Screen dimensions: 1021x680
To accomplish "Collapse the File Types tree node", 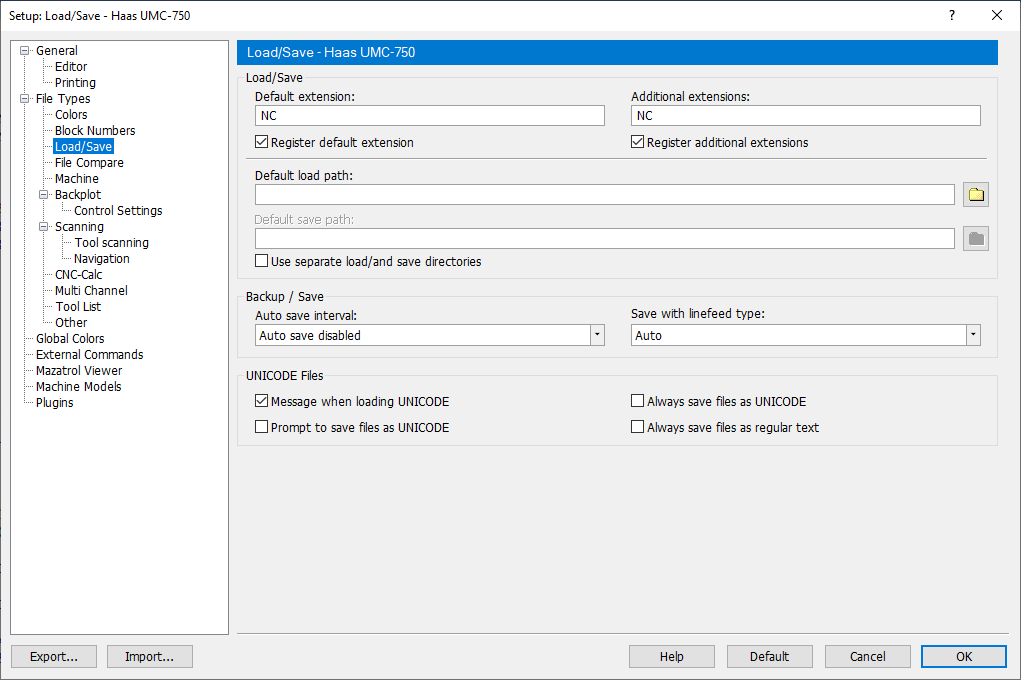I will click(x=25, y=98).
